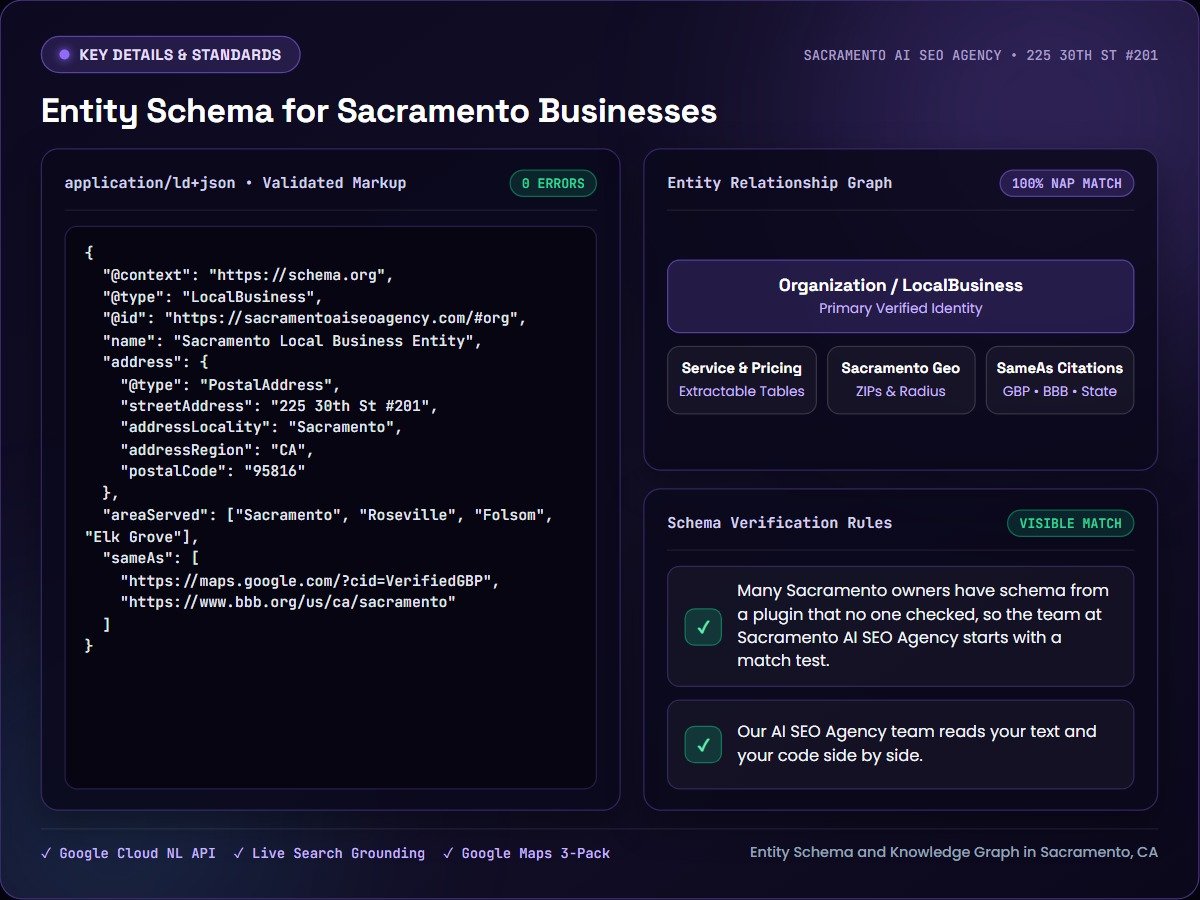The width and height of the screenshot is (1200, 900).
Task: Click the streetAddress line in code
Action: tap(279, 407)
